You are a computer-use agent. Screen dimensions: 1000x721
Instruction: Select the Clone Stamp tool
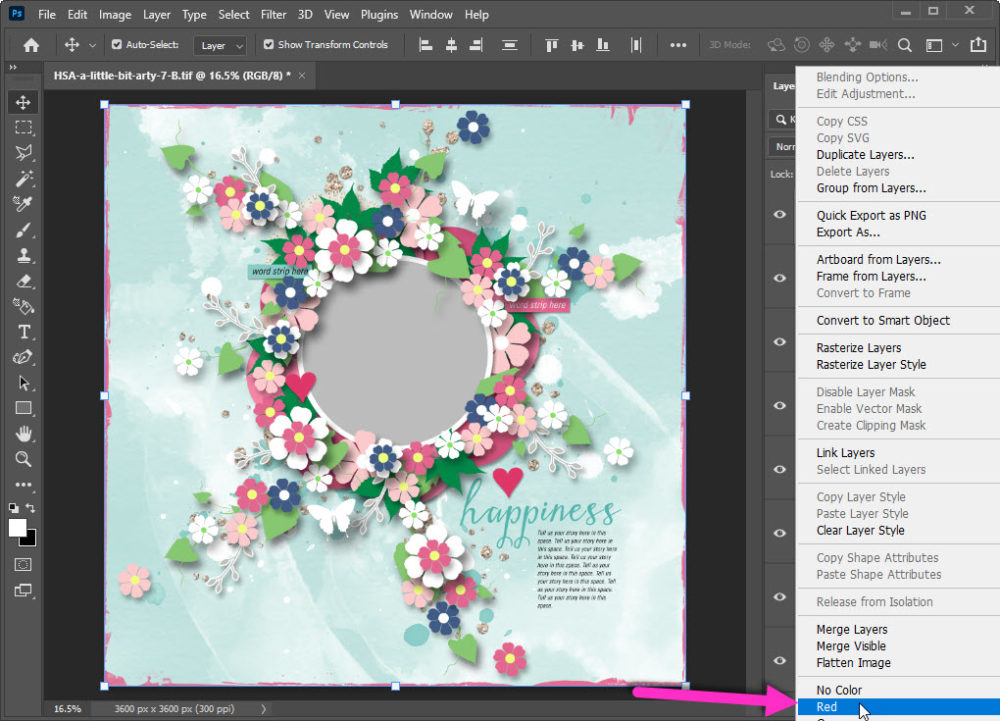[x=24, y=255]
